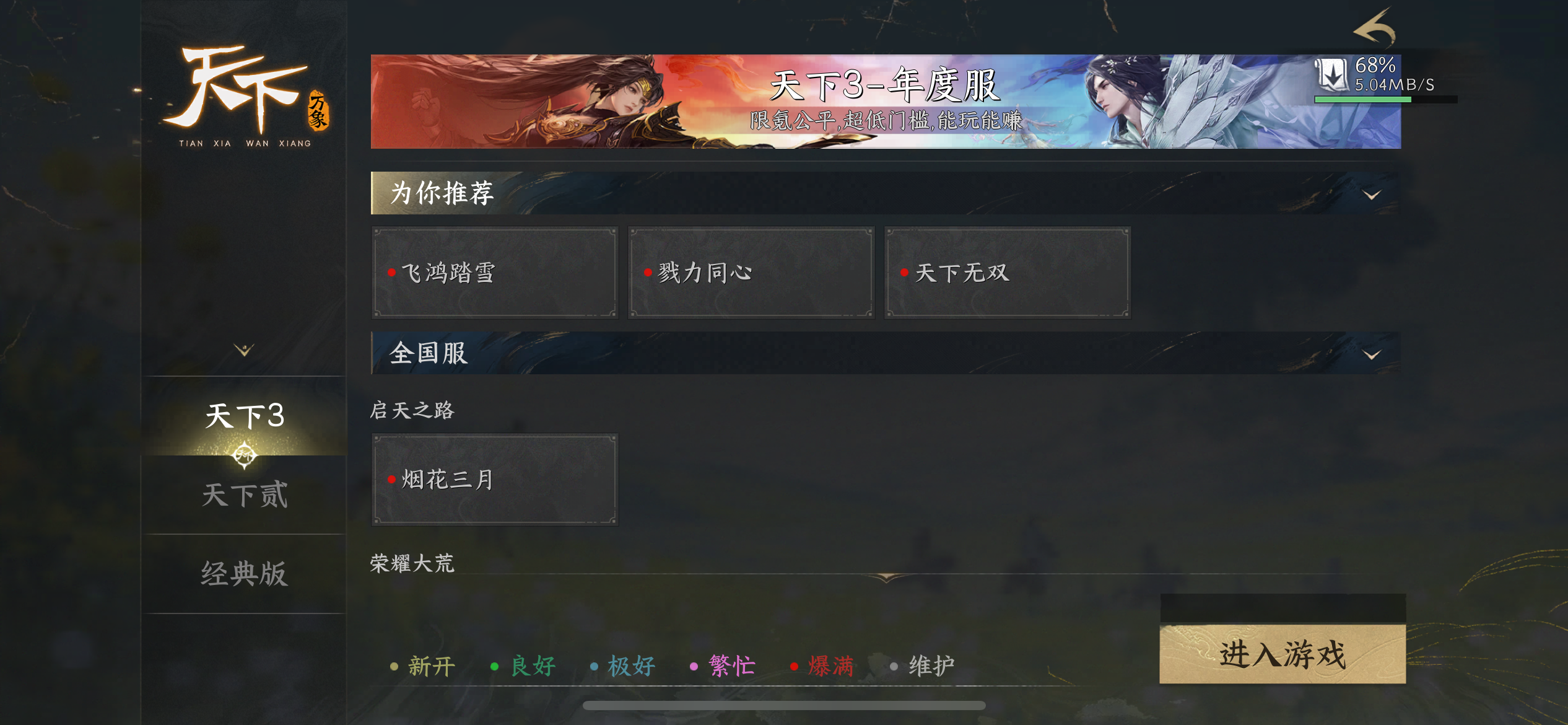The width and height of the screenshot is (1568, 725).
Task: Click the green download progress bar
Action: click(x=1363, y=99)
